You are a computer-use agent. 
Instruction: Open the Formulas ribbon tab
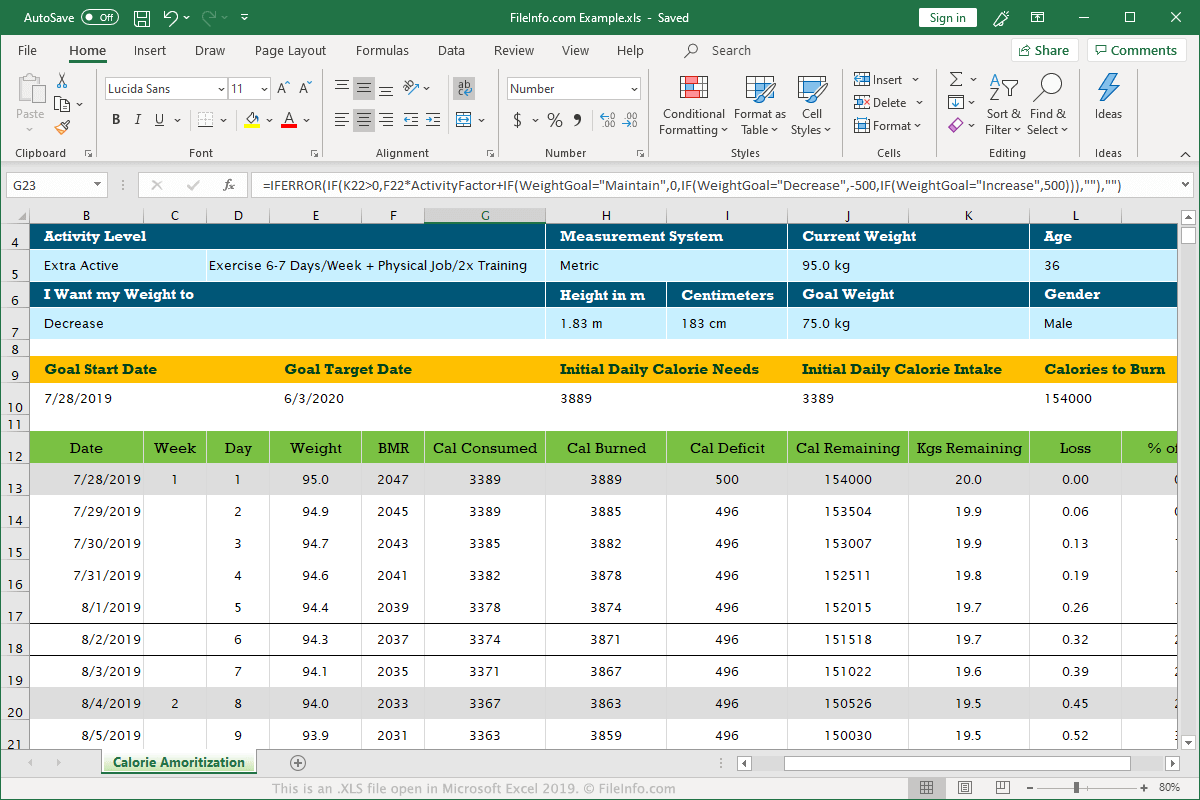[382, 51]
